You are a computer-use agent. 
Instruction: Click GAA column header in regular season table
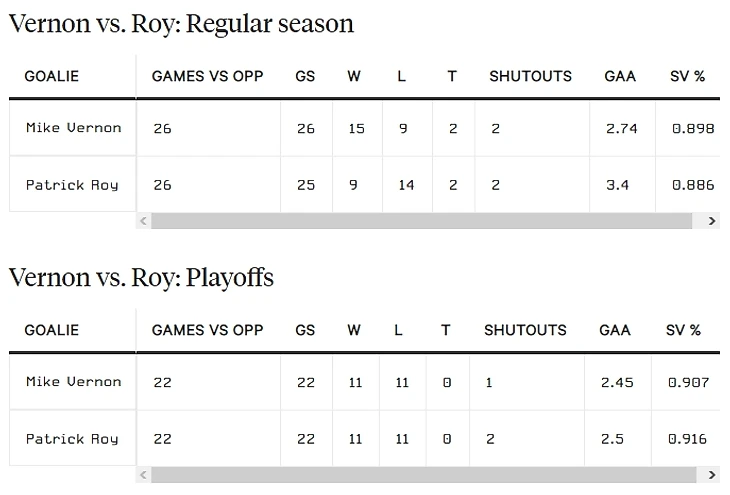coord(620,76)
